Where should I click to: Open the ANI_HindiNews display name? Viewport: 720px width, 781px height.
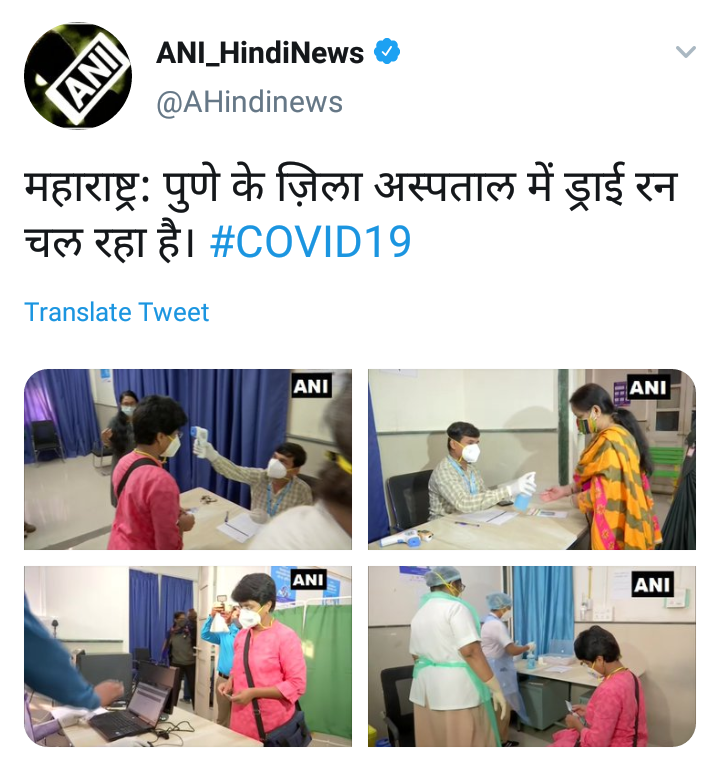260,52
